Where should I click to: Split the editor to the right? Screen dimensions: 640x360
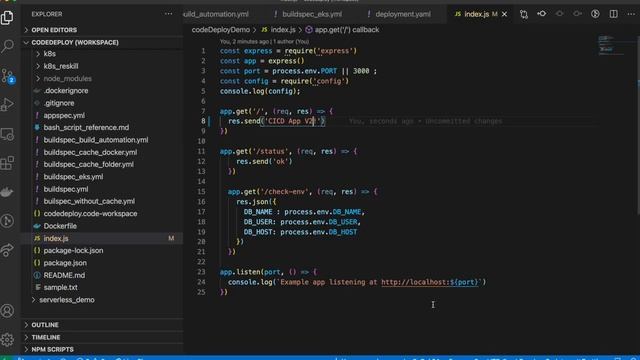[613, 14]
